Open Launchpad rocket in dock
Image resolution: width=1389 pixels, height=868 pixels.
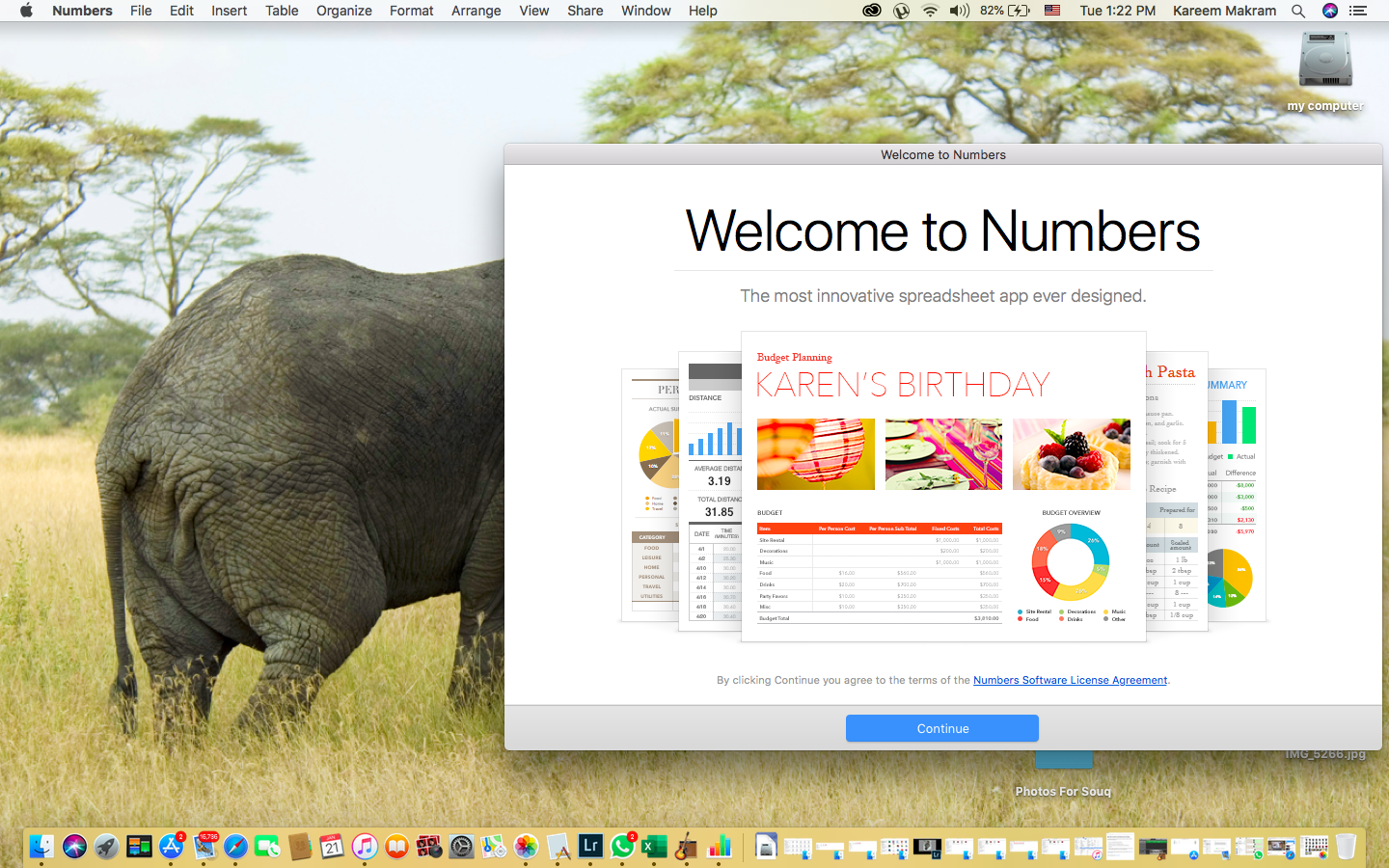pyautogui.click(x=106, y=846)
